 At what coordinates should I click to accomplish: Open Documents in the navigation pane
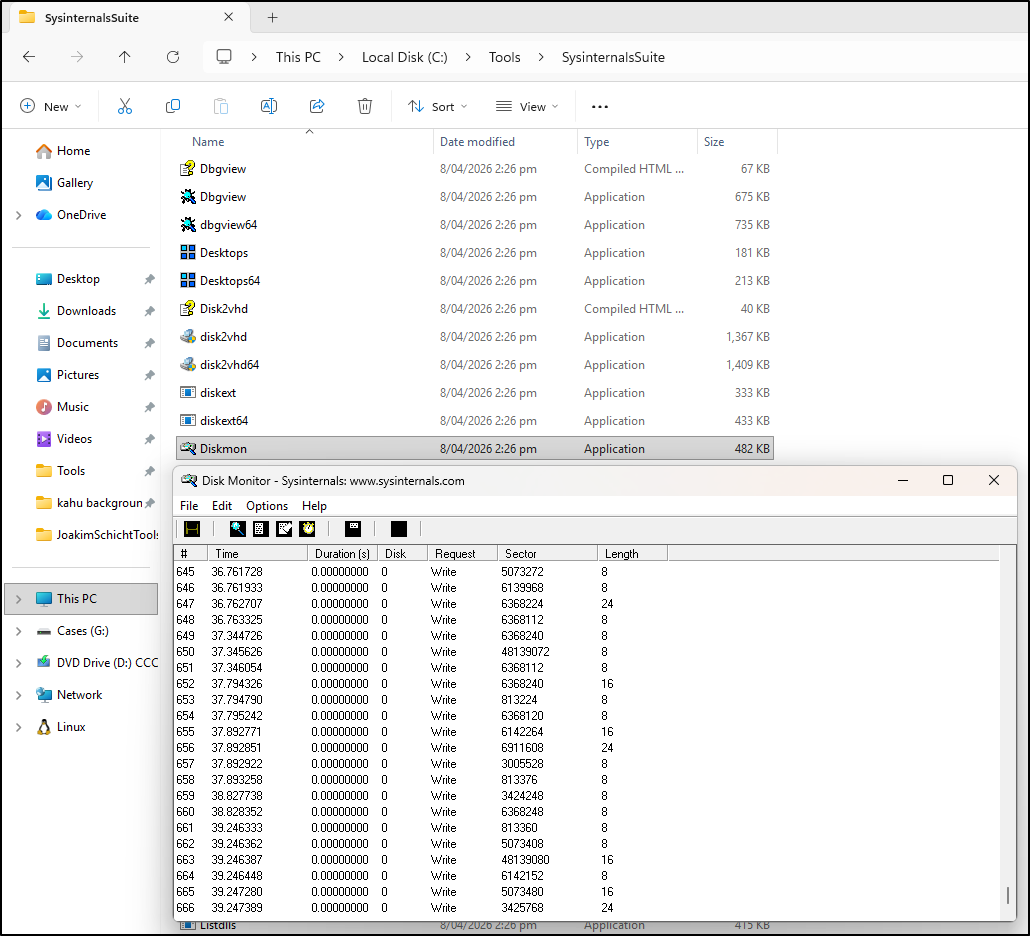pyautogui.click(x=77, y=343)
